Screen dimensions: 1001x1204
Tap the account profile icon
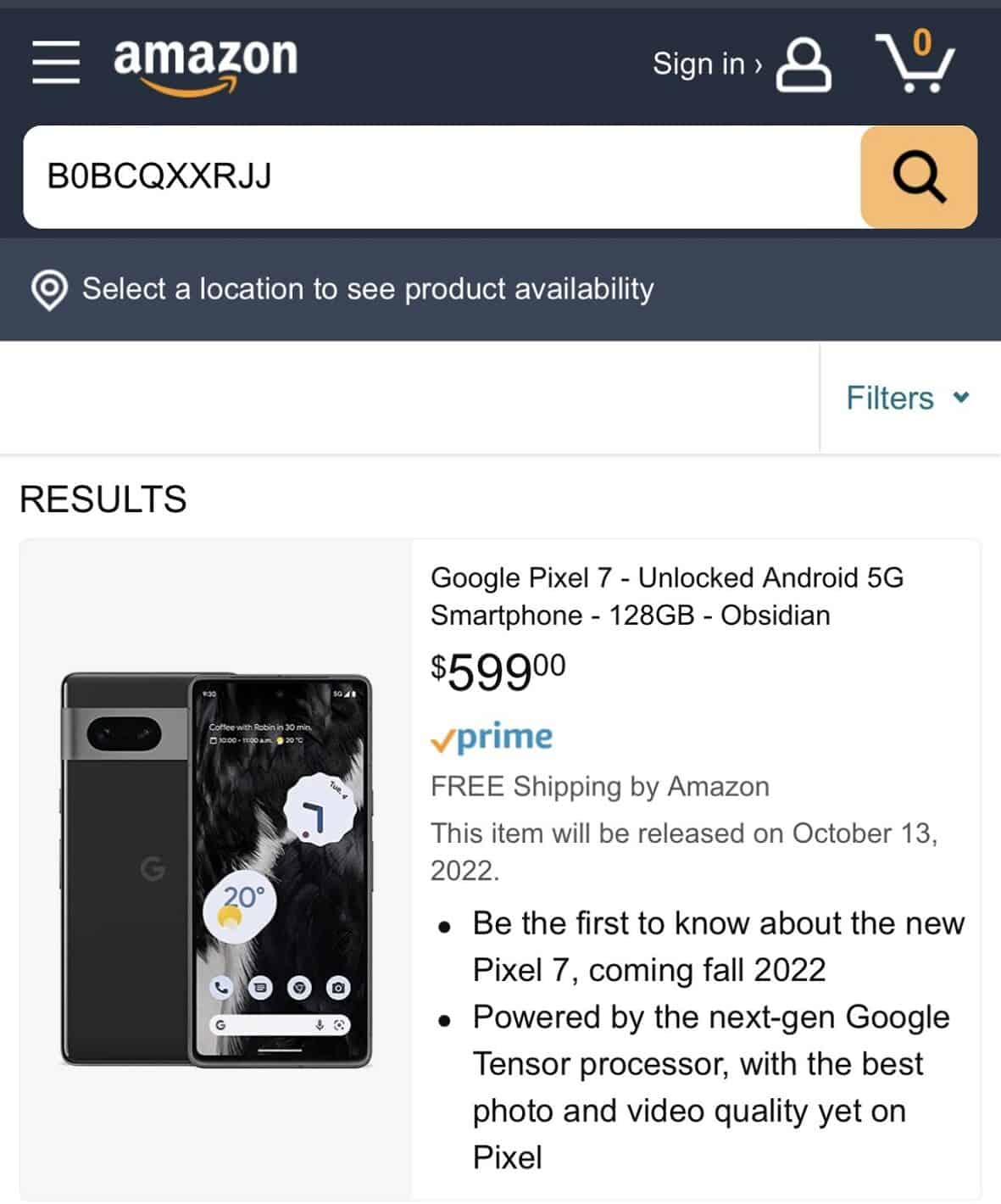(804, 64)
